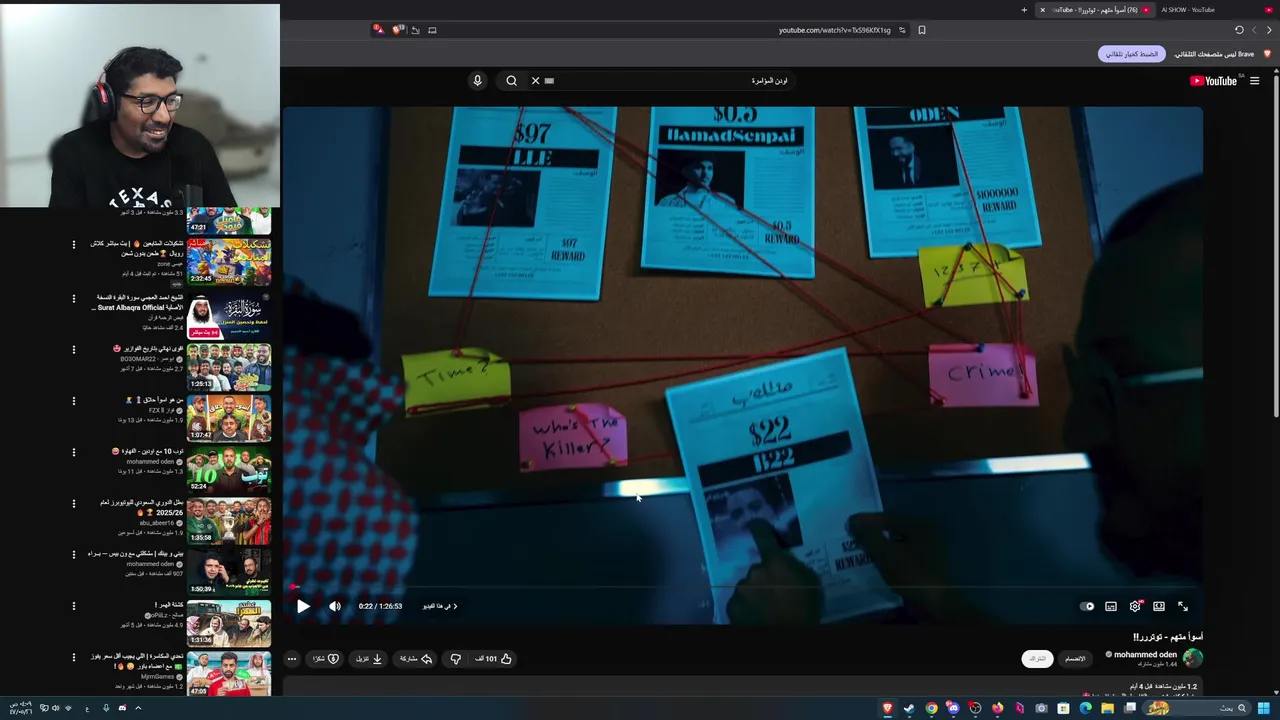1280x720 pixels.
Task: Open the mohammed oden channel avatar
Action: point(1192,658)
